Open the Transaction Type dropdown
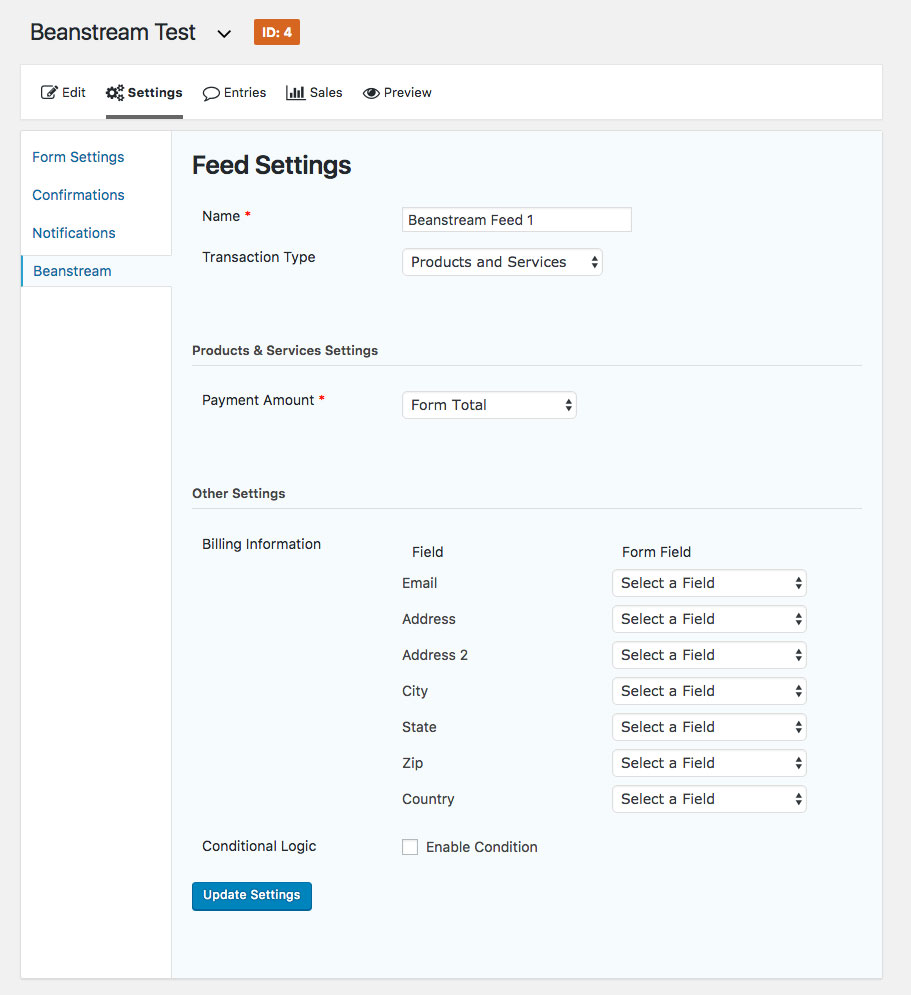Viewport: 911px width, 995px height. point(502,262)
